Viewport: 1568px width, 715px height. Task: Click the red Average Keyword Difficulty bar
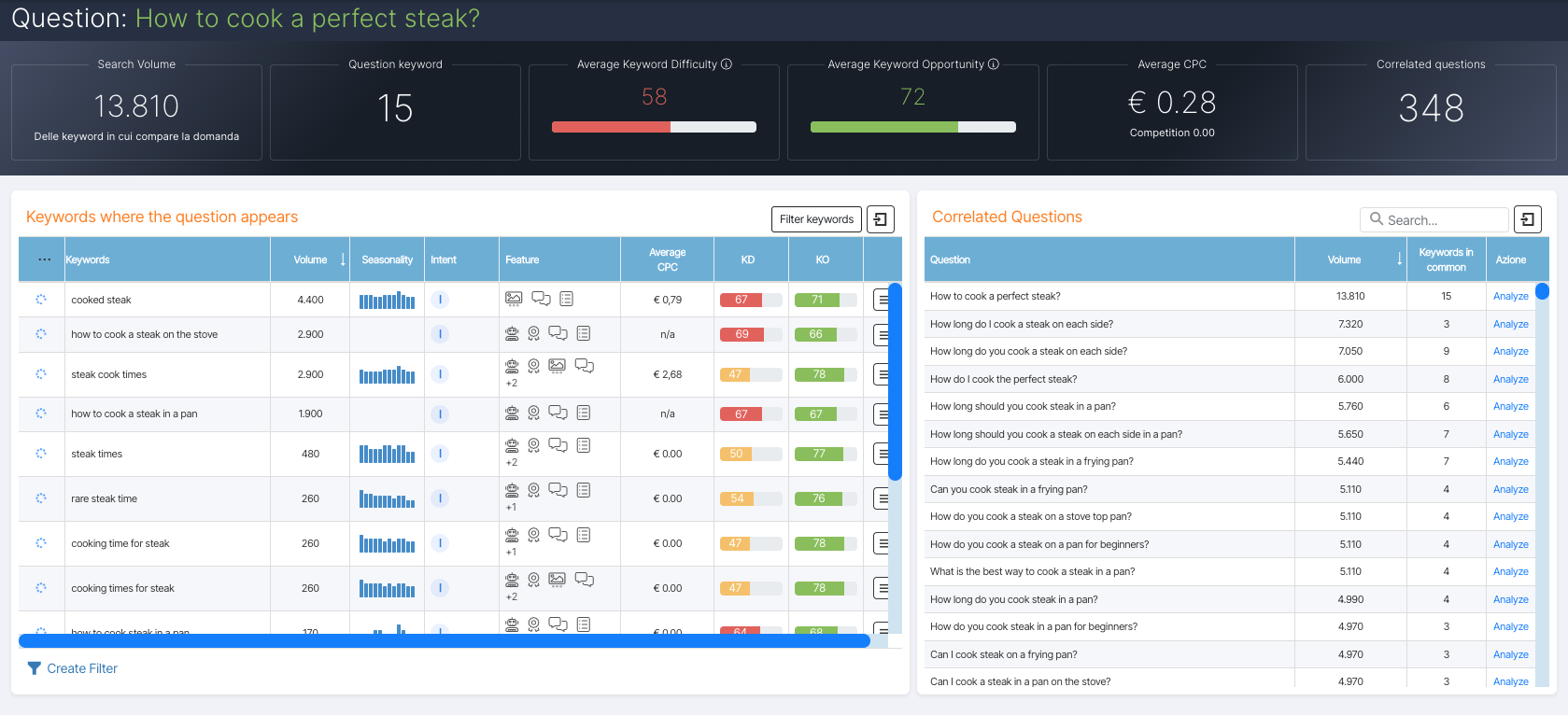coord(611,127)
